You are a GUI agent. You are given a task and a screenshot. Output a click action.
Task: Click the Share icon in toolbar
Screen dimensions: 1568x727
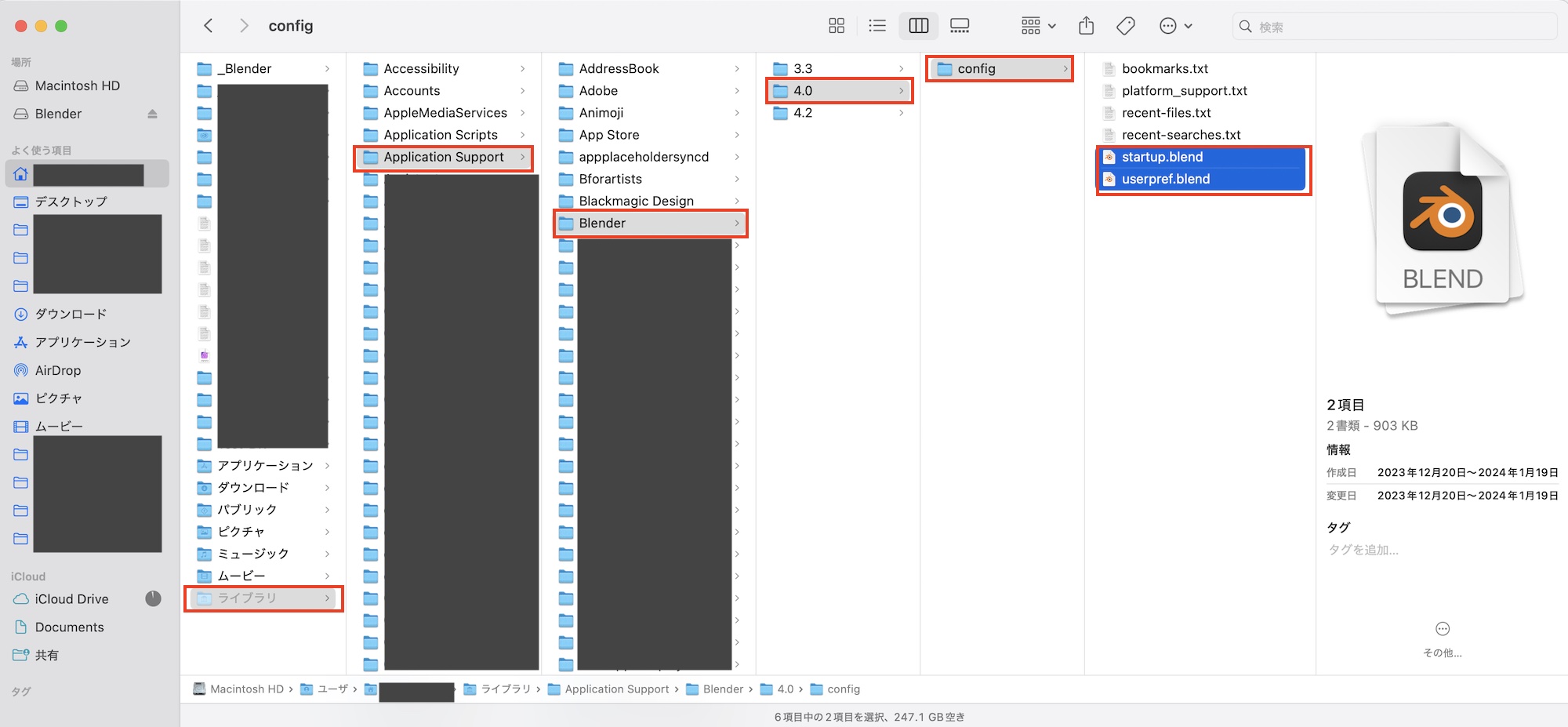click(1086, 26)
